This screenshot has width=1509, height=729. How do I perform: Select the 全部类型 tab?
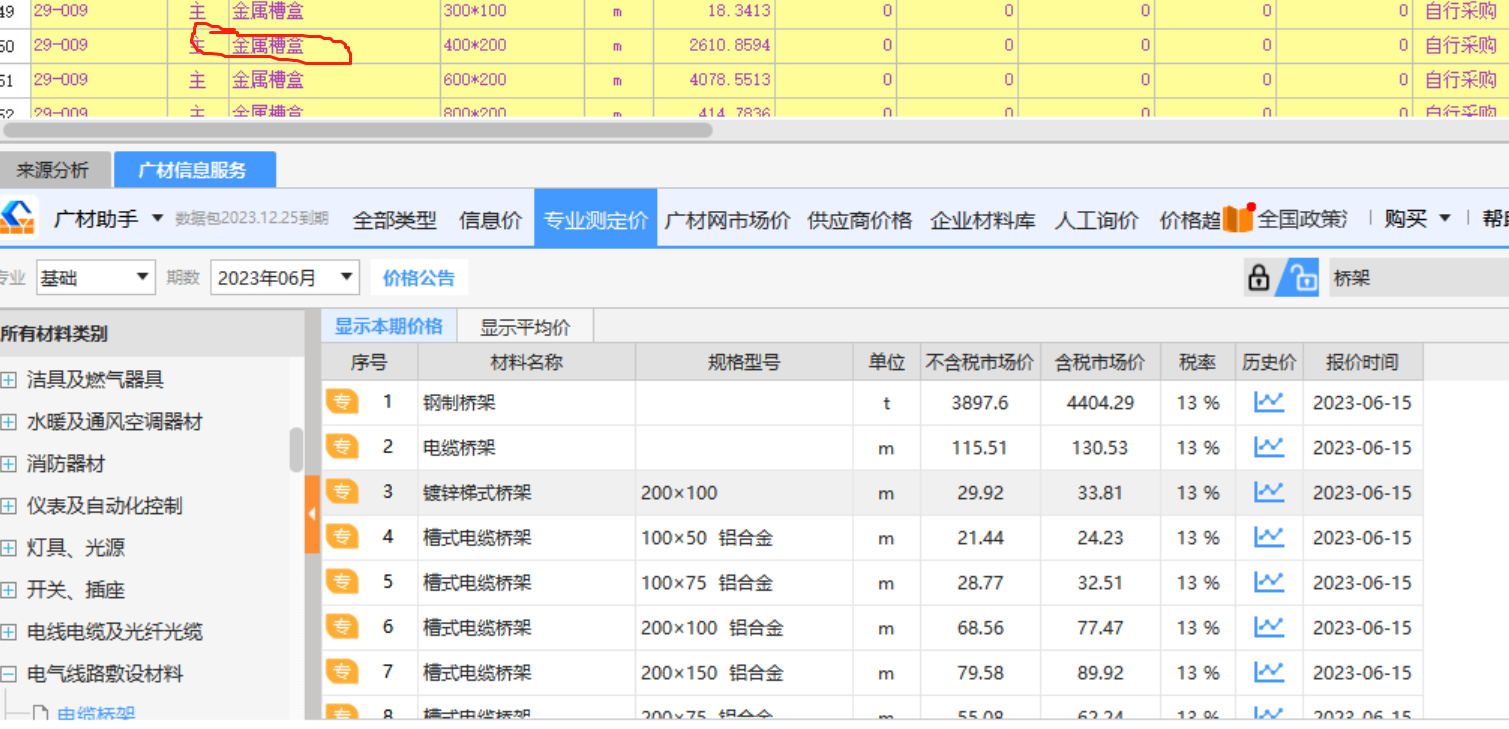(394, 219)
